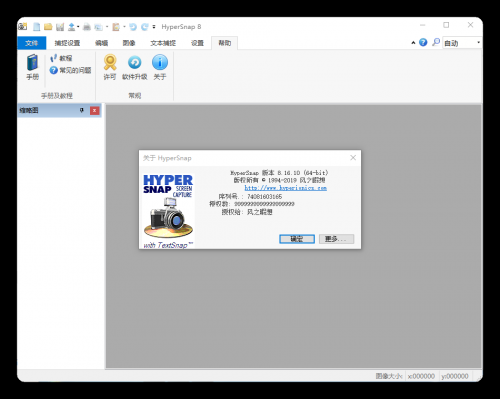Image resolution: width=500 pixels, height=399 pixels.
Task: Click 图像大小 label in status bar
Action: tap(389, 376)
